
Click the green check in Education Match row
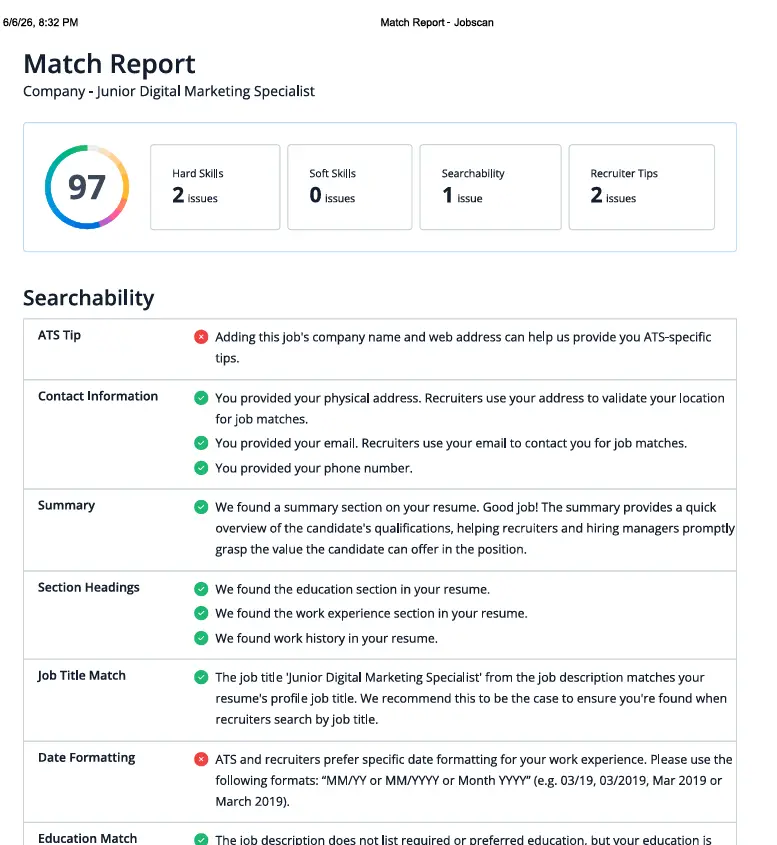(201, 839)
